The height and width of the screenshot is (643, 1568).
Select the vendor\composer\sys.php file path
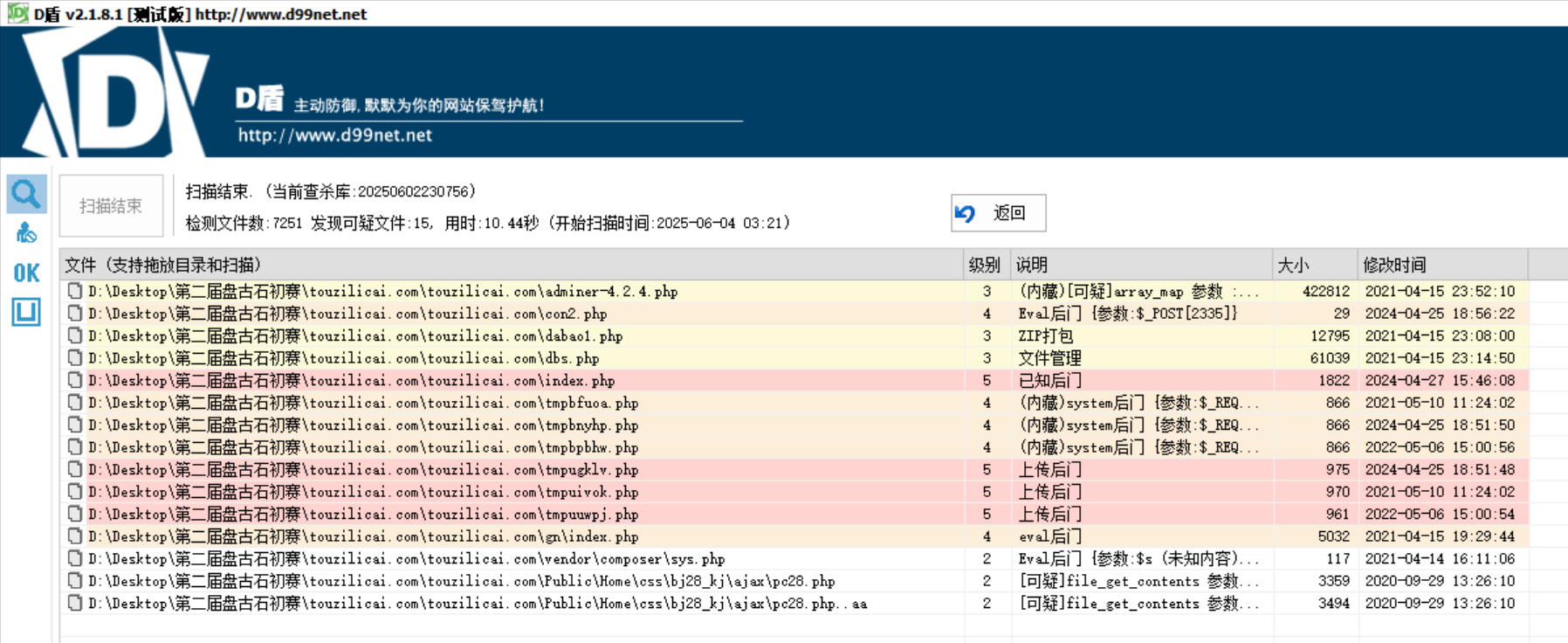coord(406,558)
